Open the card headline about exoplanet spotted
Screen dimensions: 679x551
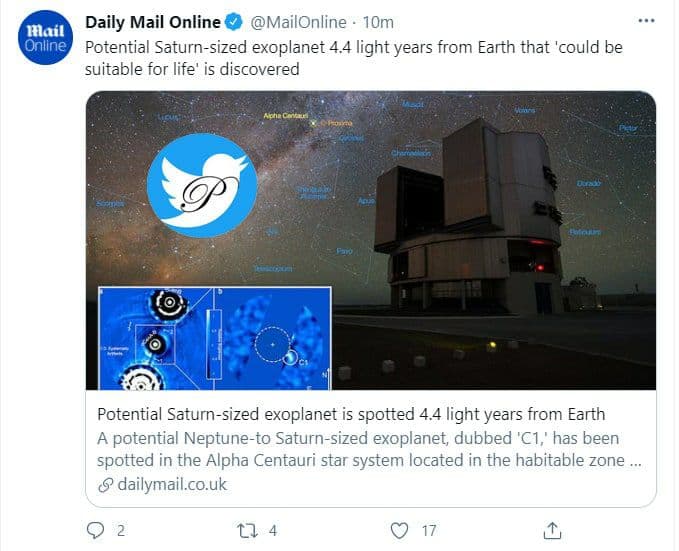pyautogui.click(x=350, y=414)
